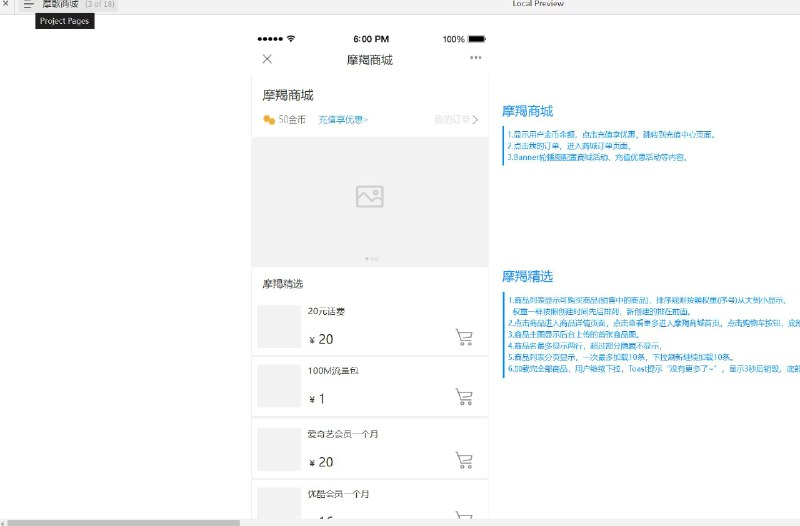Click annotation line starting 1.显示用户金币余额

pos(612,135)
